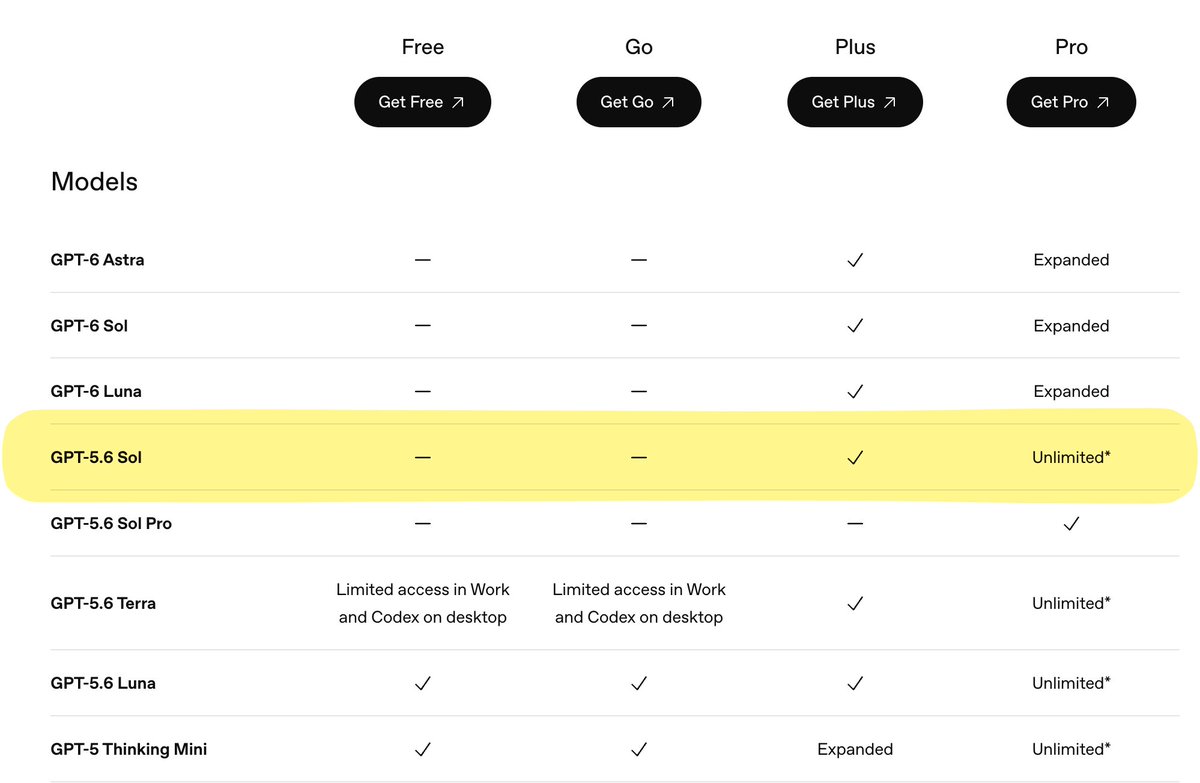
Task: Click the arrow icon in Get Free
Action: 458,102
